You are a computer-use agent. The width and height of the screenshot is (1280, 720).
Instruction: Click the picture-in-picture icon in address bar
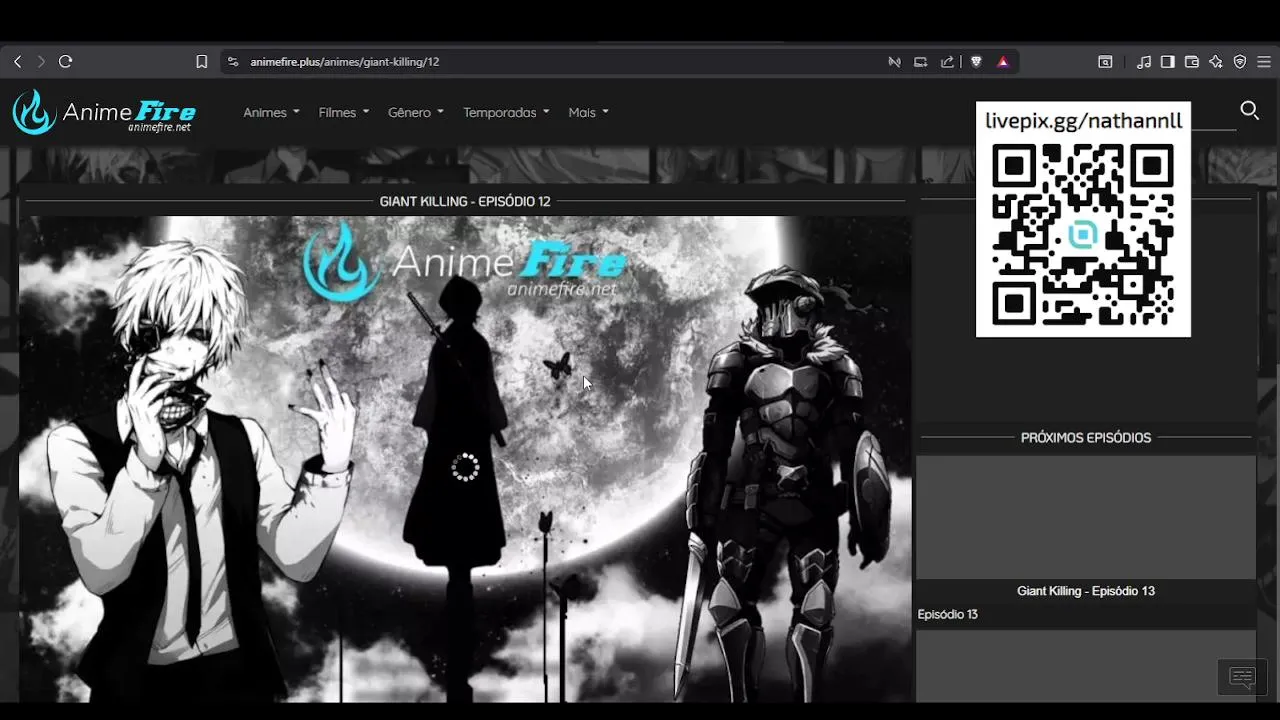coord(921,61)
